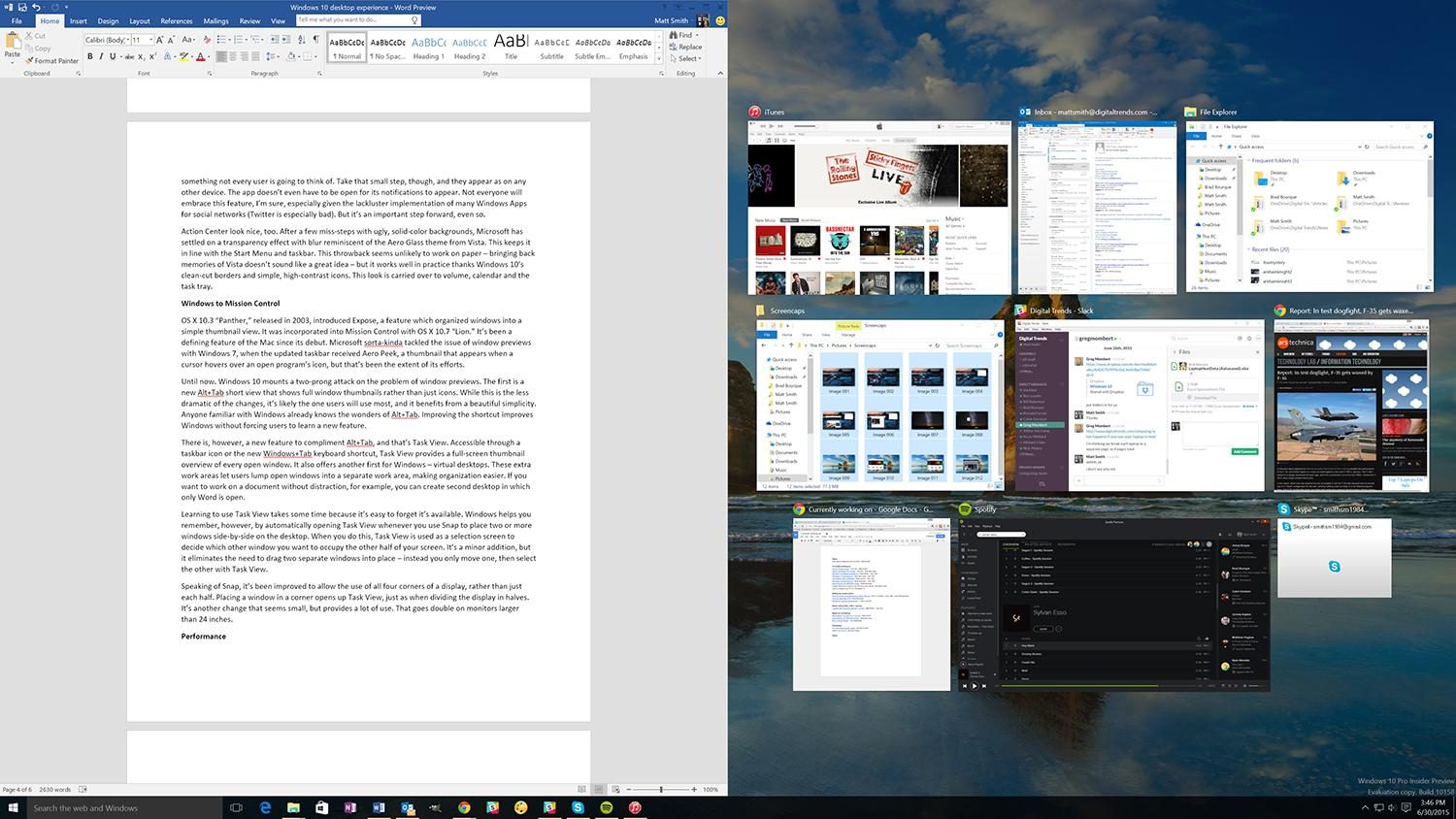The image size is (1456, 819).
Task: Click Shrink Font size icon
Action: click(171, 40)
